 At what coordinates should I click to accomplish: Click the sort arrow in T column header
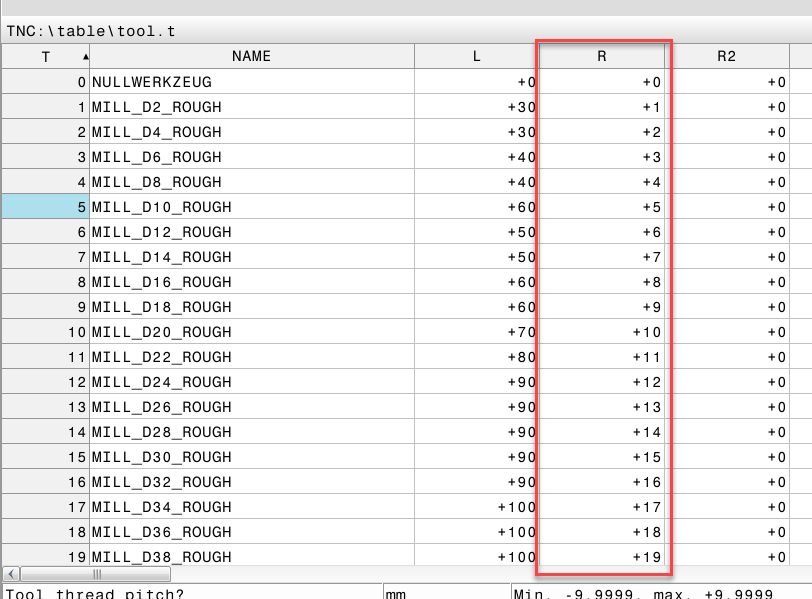coord(84,56)
